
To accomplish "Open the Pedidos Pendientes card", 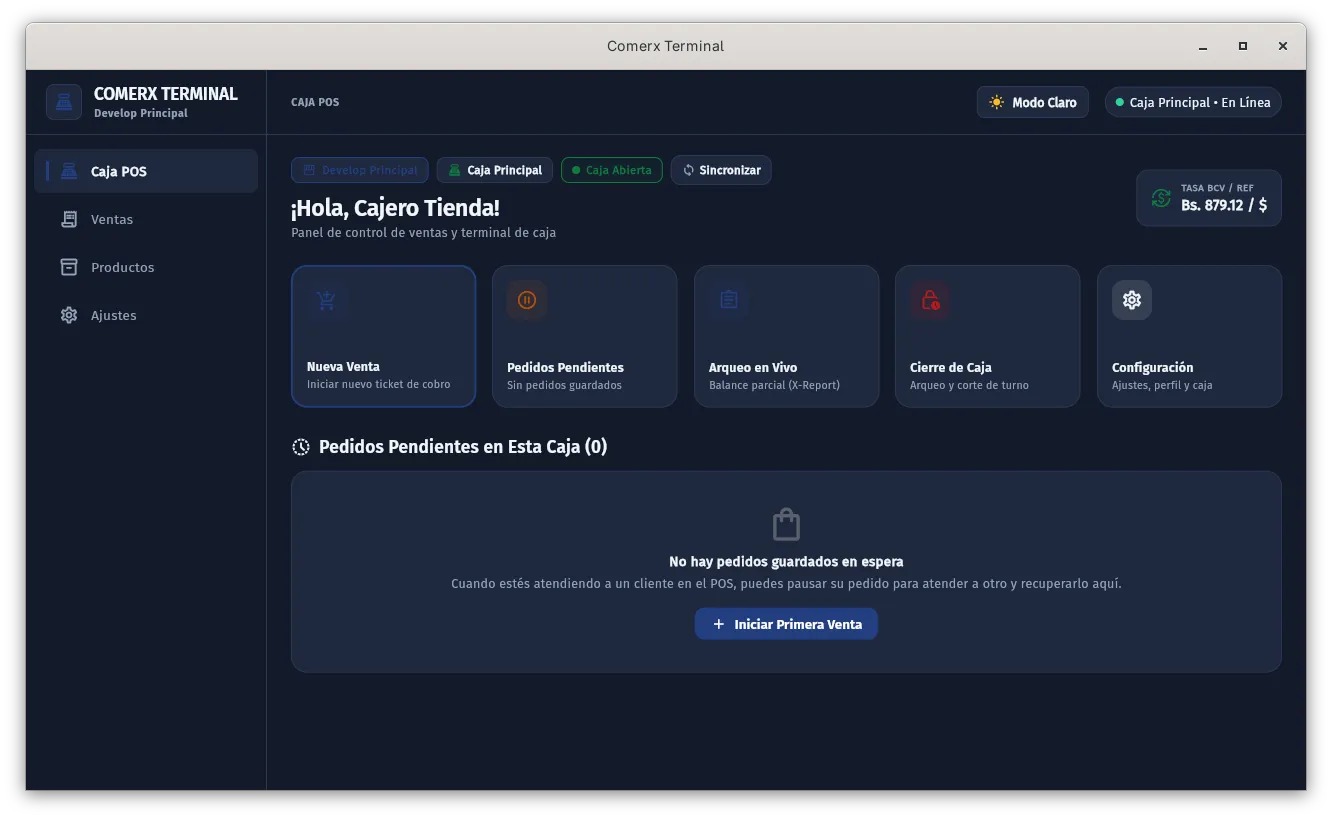I will [x=585, y=336].
